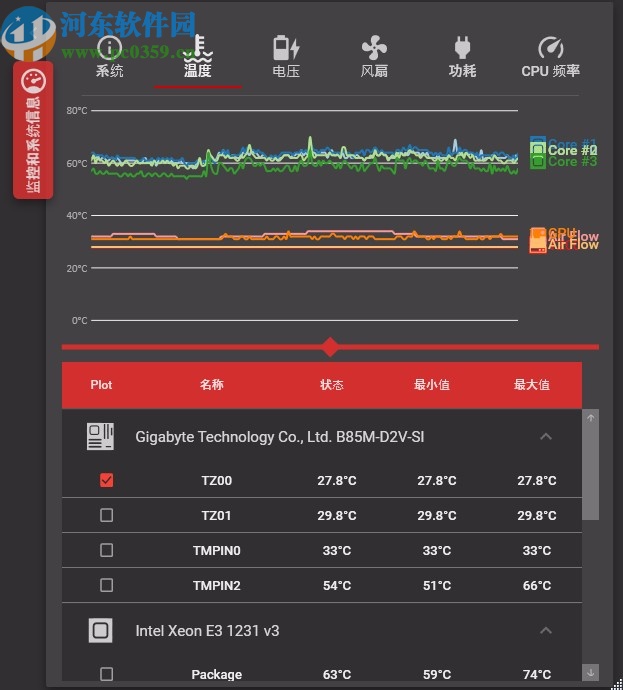Click the green Core #3 legend icon
Screen dimensions: 623x690
537,161
